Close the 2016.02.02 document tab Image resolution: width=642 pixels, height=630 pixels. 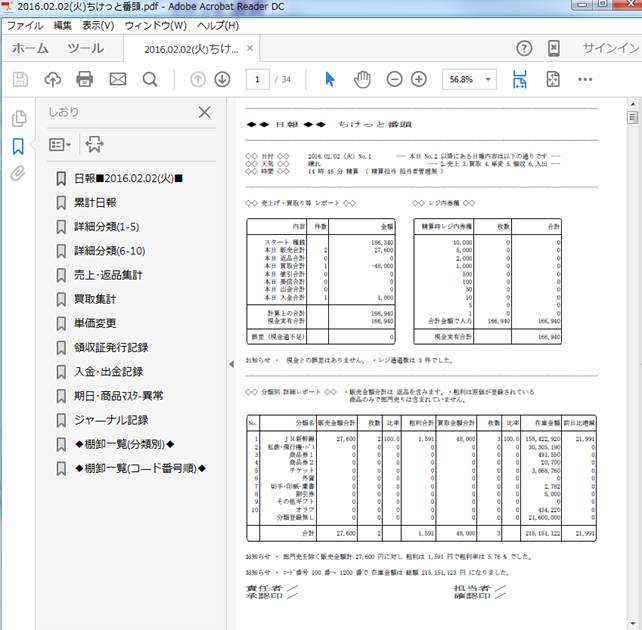[x=250, y=48]
